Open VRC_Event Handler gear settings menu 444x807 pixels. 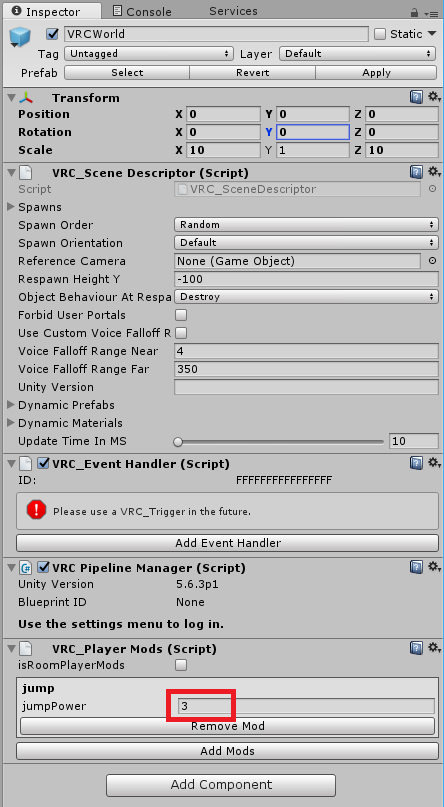(x=434, y=463)
